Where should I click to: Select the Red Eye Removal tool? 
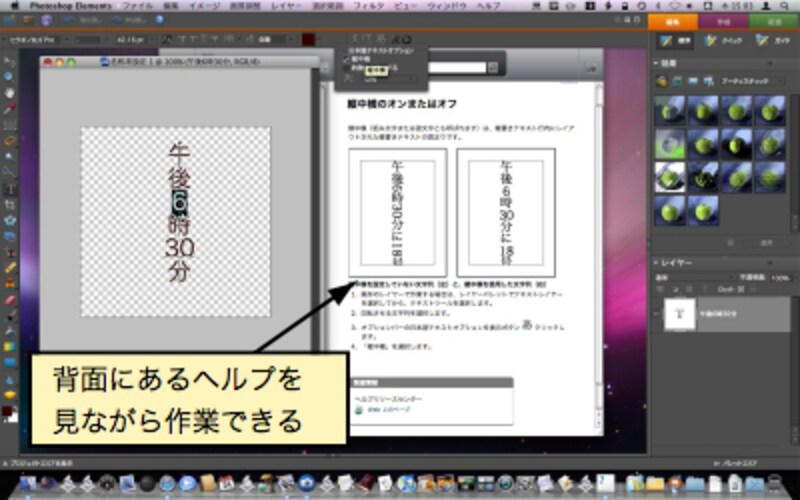pyautogui.click(x=10, y=253)
